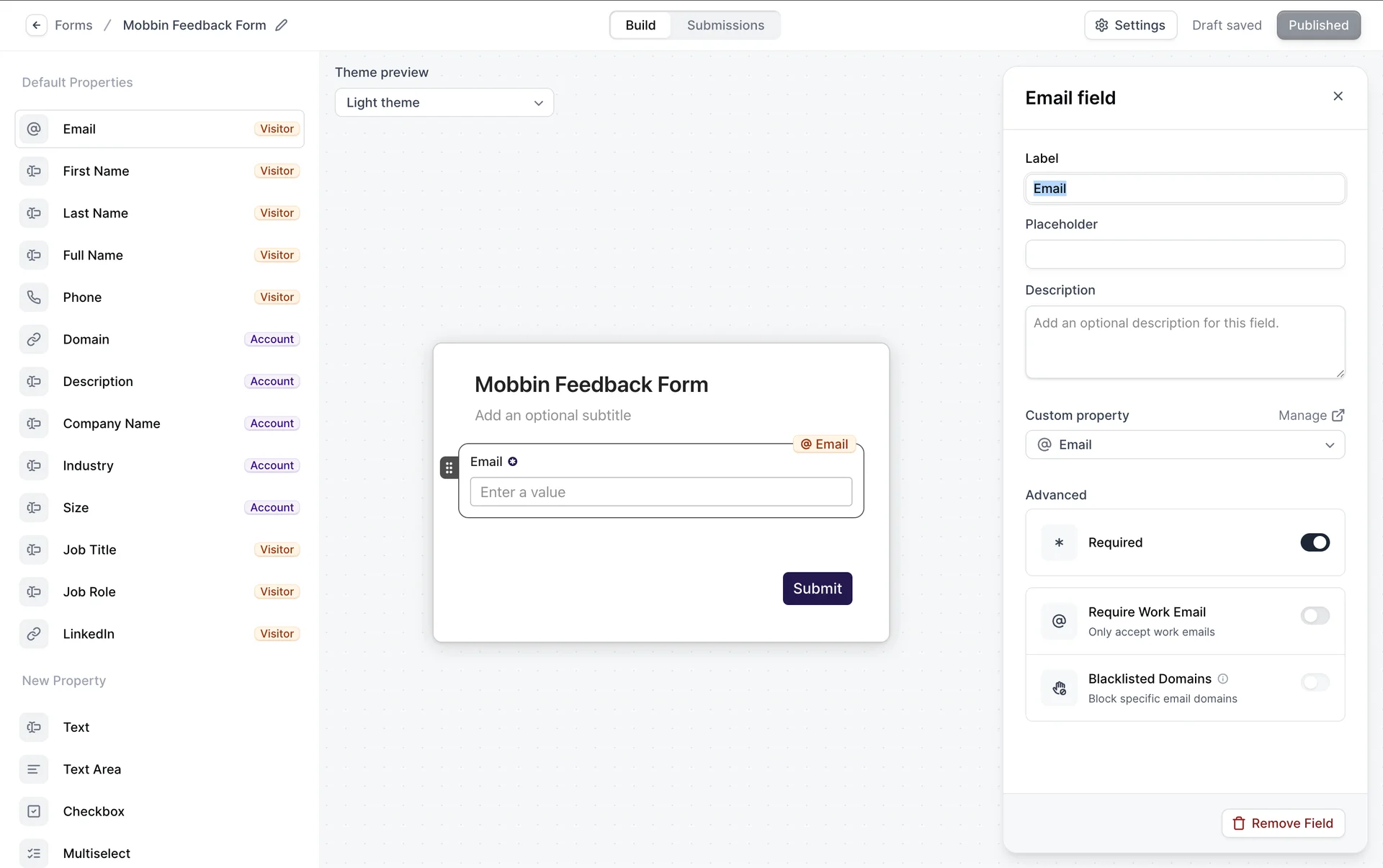Open the Light theme dropdown
This screenshot has height=868, width=1383.
click(444, 103)
